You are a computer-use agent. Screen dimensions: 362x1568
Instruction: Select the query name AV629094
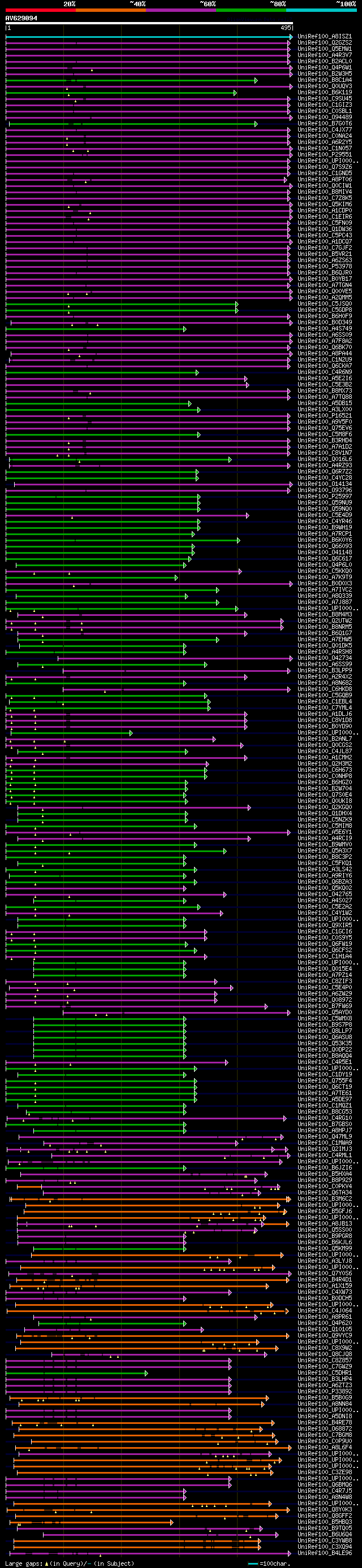pos(21,18)
